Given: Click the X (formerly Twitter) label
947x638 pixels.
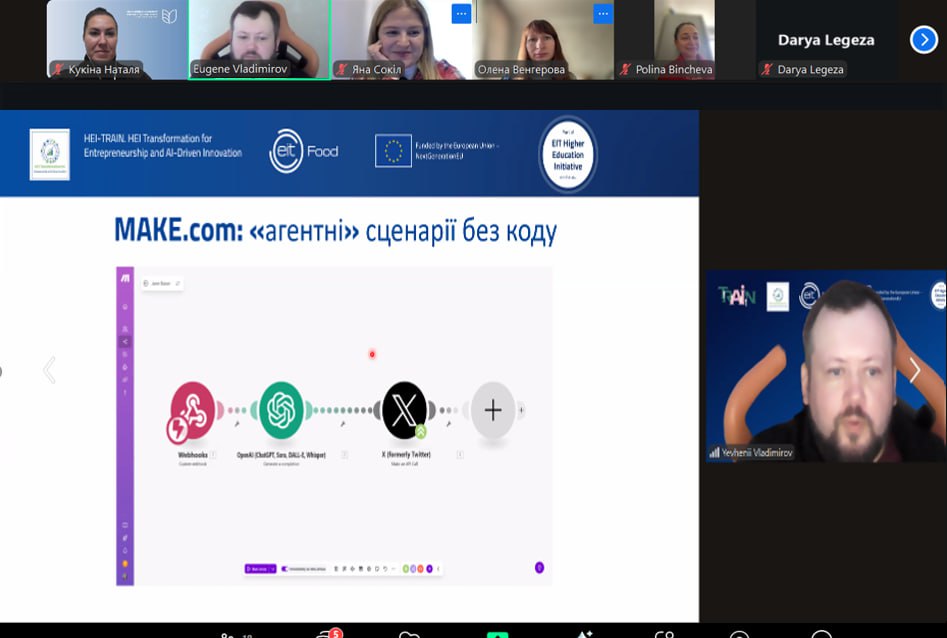Looking at the screenshot, I should (406, 454).
